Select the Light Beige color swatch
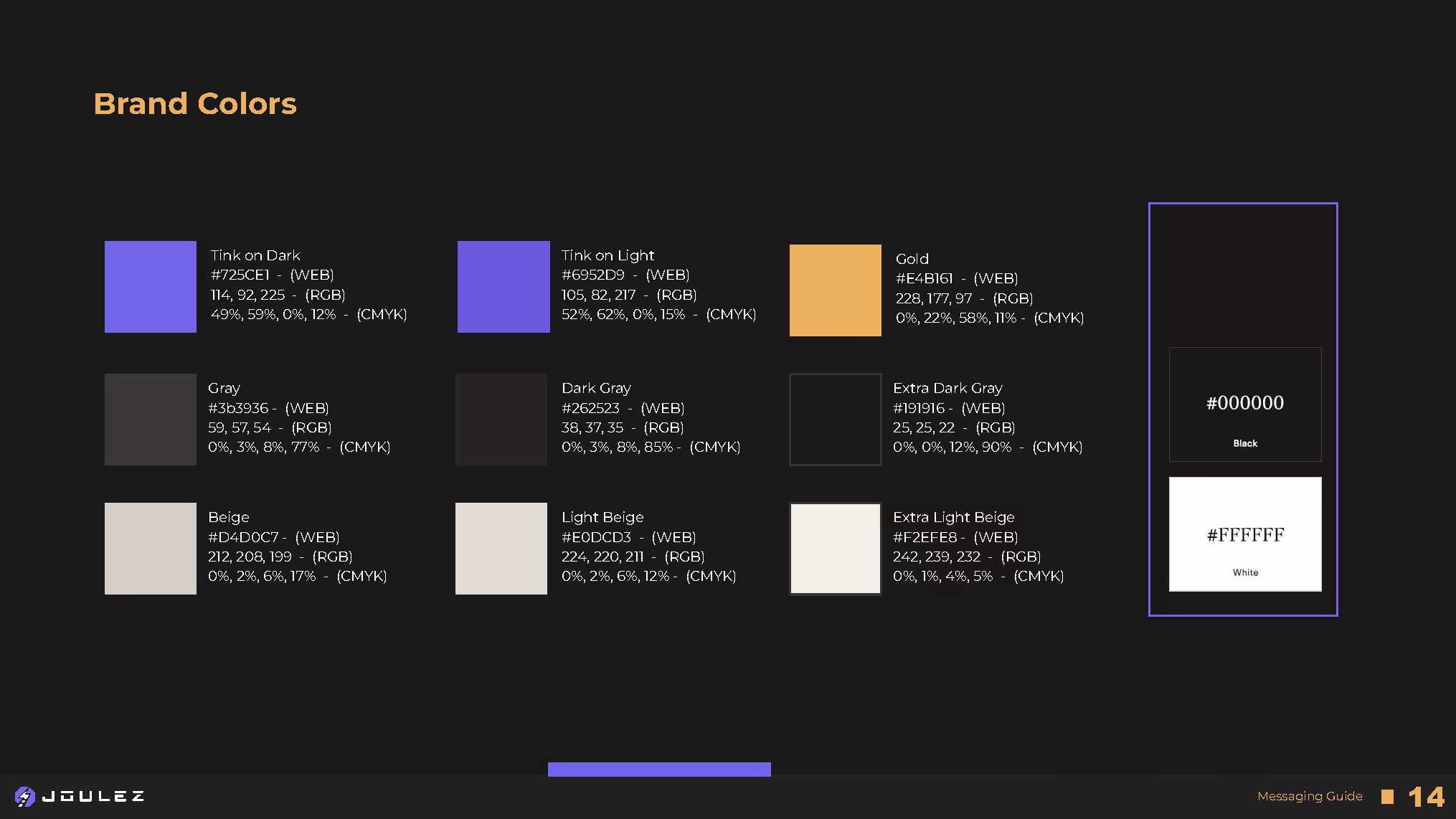This screenshot has height=819, width=1456. [501, 548]
